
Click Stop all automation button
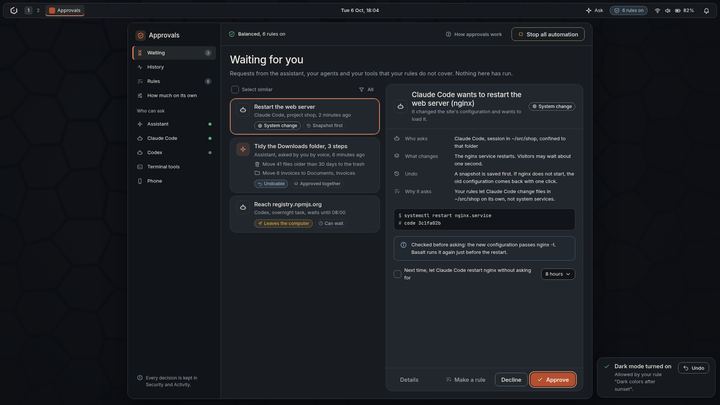548,34
